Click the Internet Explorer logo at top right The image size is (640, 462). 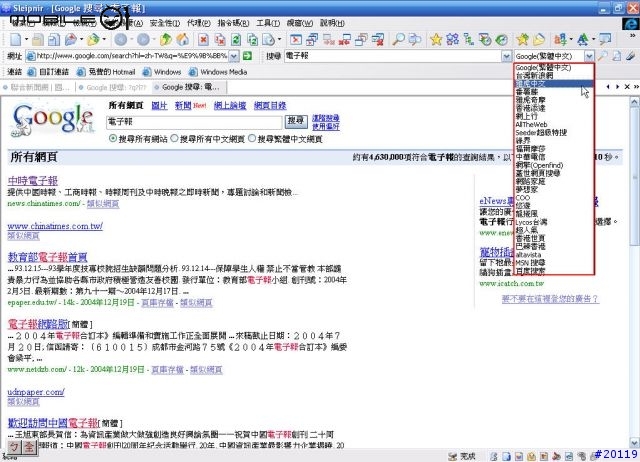(x=630, y=24)
